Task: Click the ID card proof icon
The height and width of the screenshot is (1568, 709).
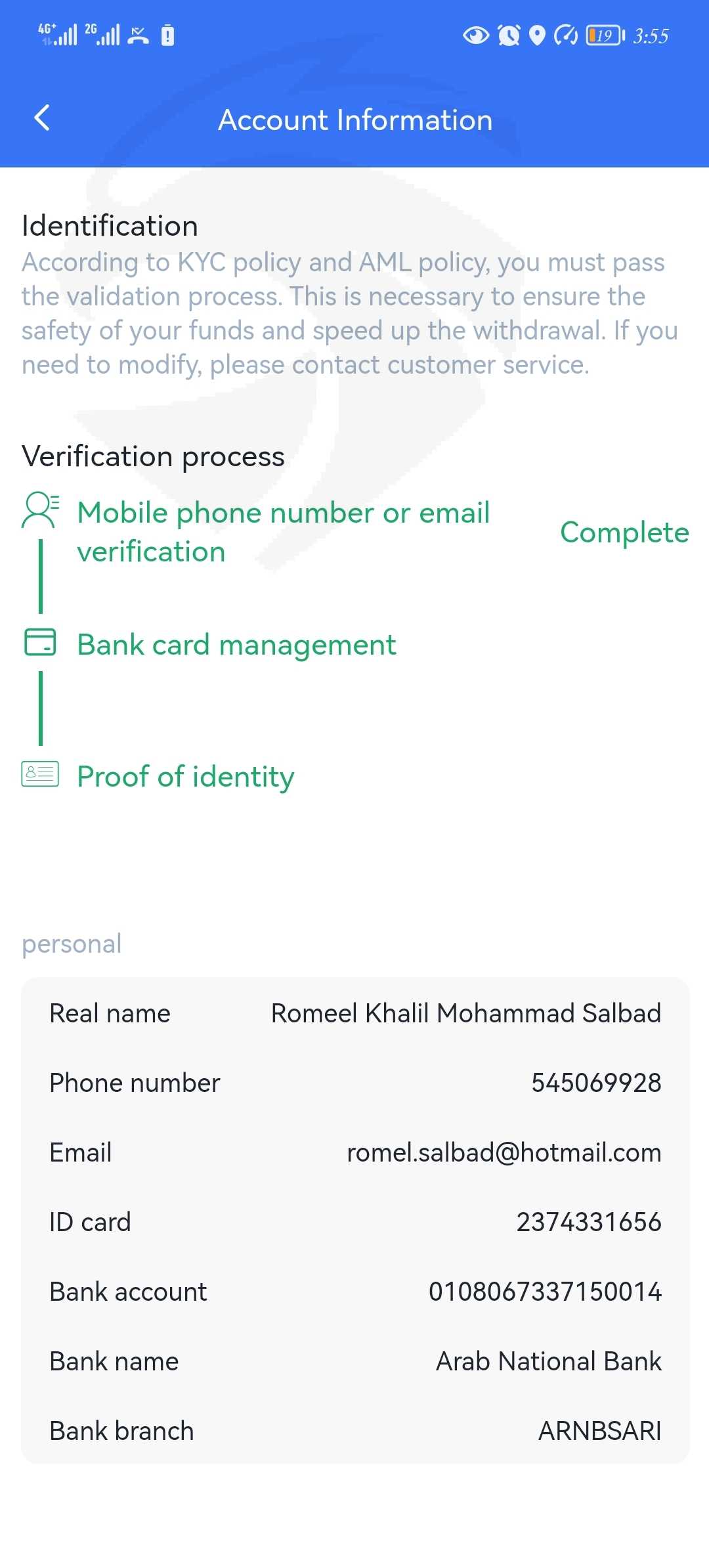Action: (40, 774)
